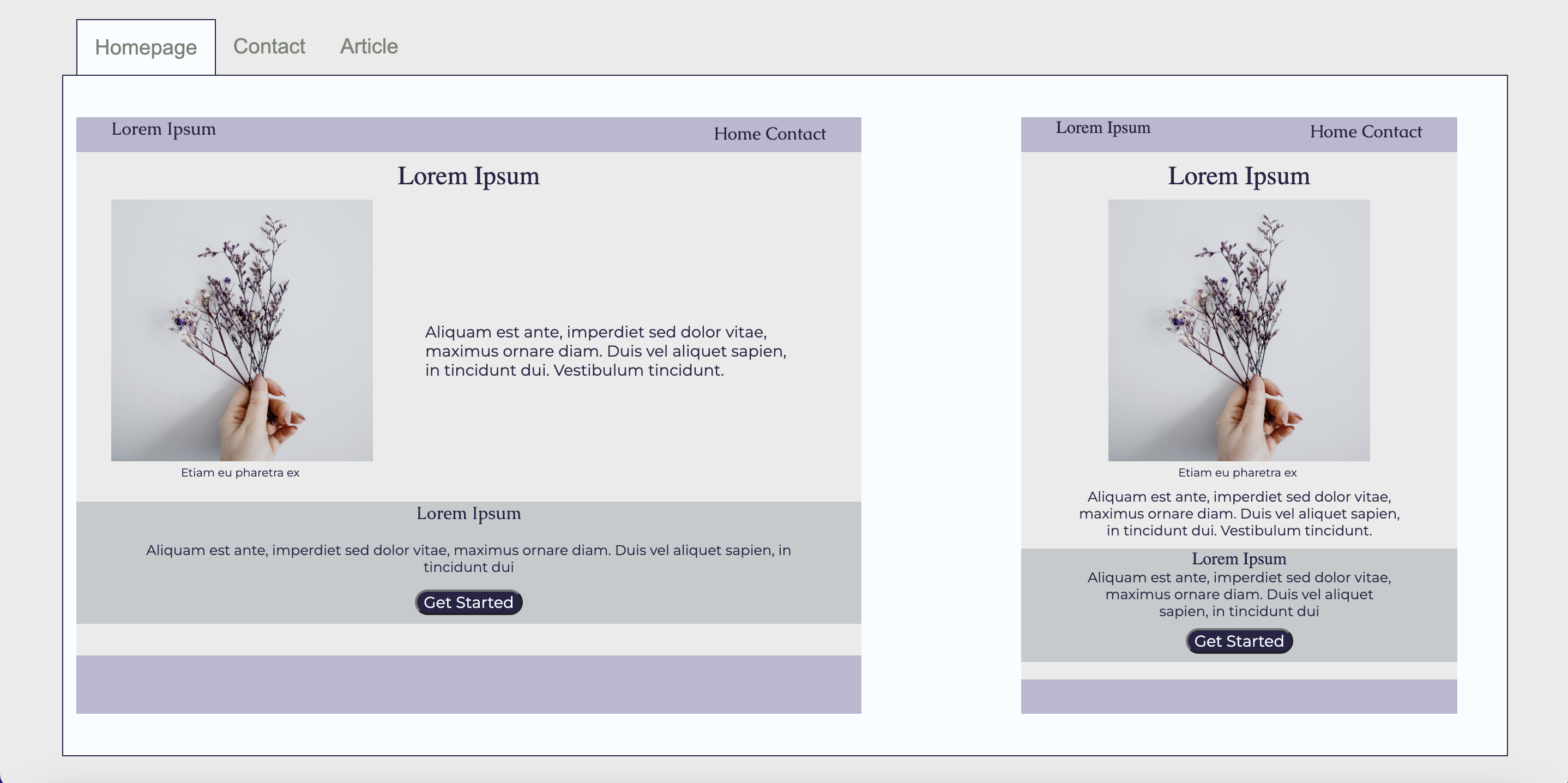The image size is (1568, 783).
Task: Switch to the Contact tab
Action: pyautogui.click(x=268, y=46)
